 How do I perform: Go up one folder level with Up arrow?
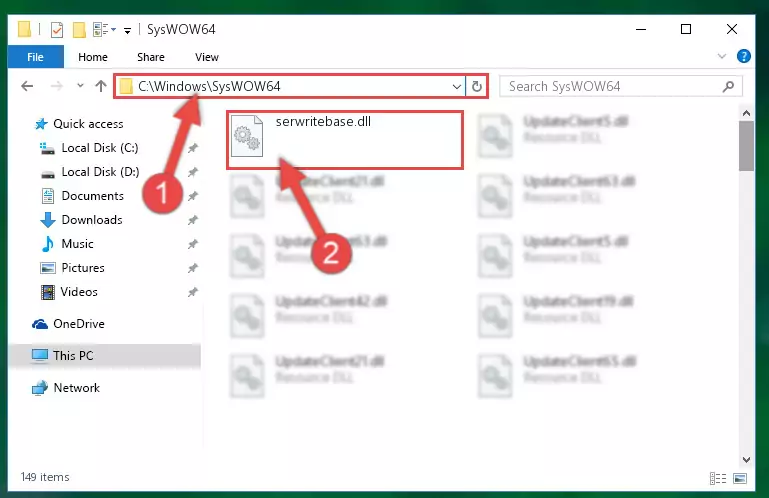[x=101, y=86]
